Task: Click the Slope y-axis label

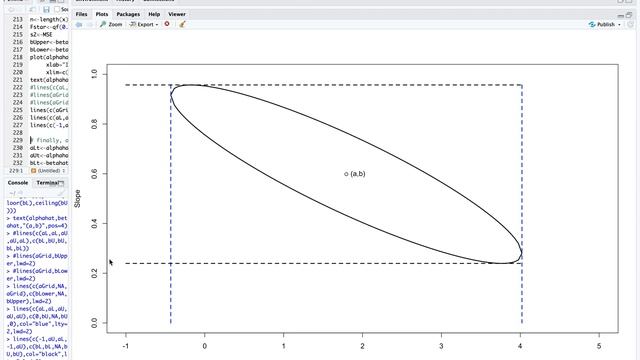Action: pyautogui.click(x=77, y=199)
